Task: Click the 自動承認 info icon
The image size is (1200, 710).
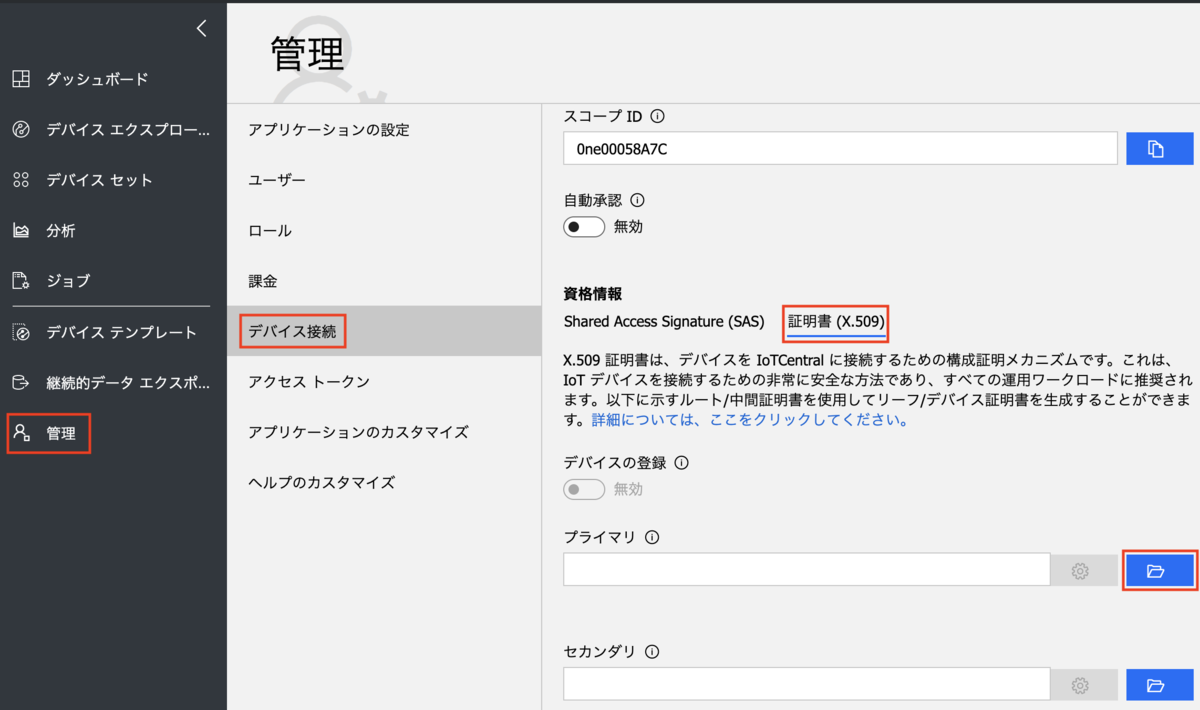Action: coord(637,200)
